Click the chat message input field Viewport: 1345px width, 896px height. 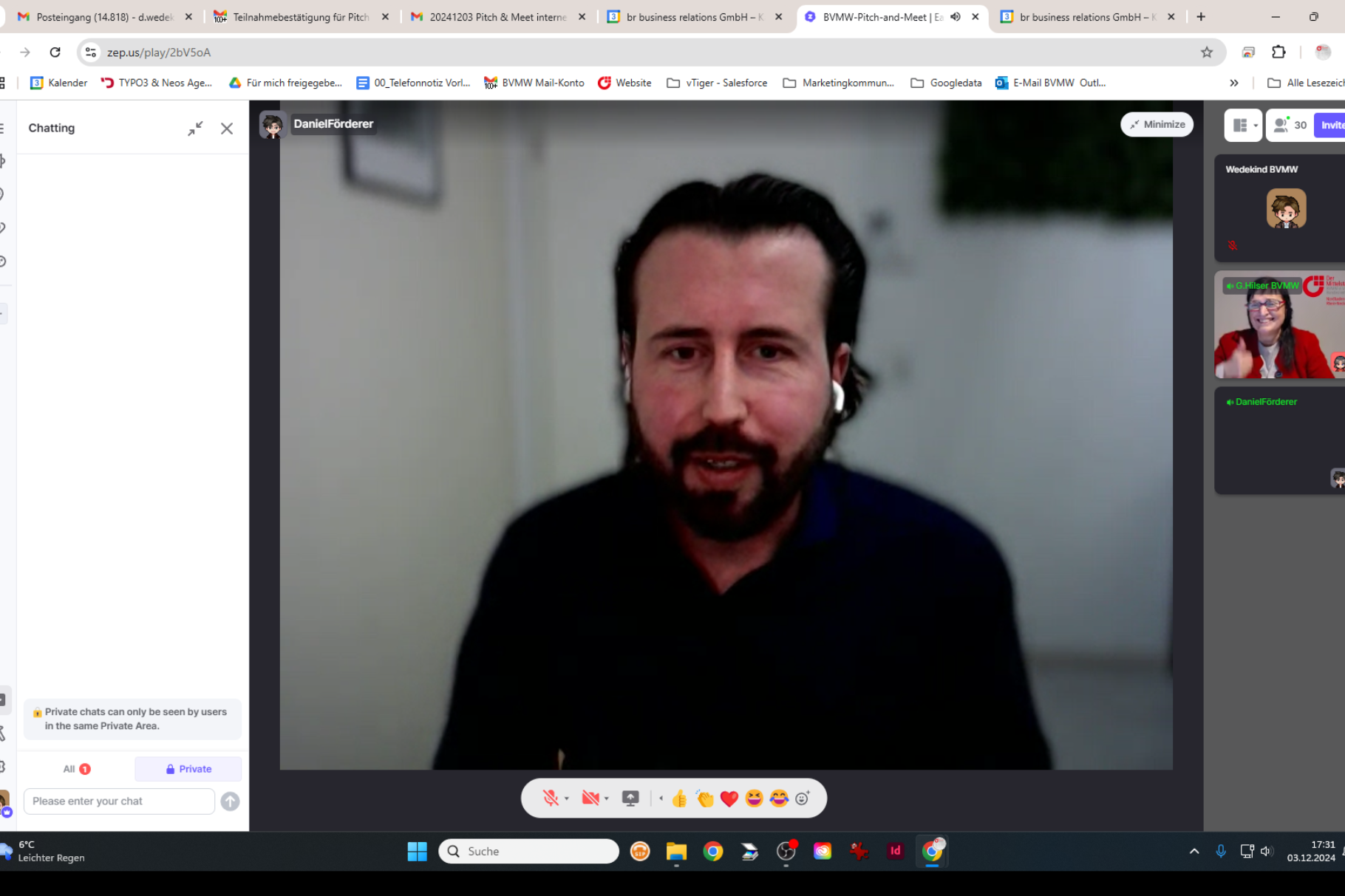coord(119,801)
